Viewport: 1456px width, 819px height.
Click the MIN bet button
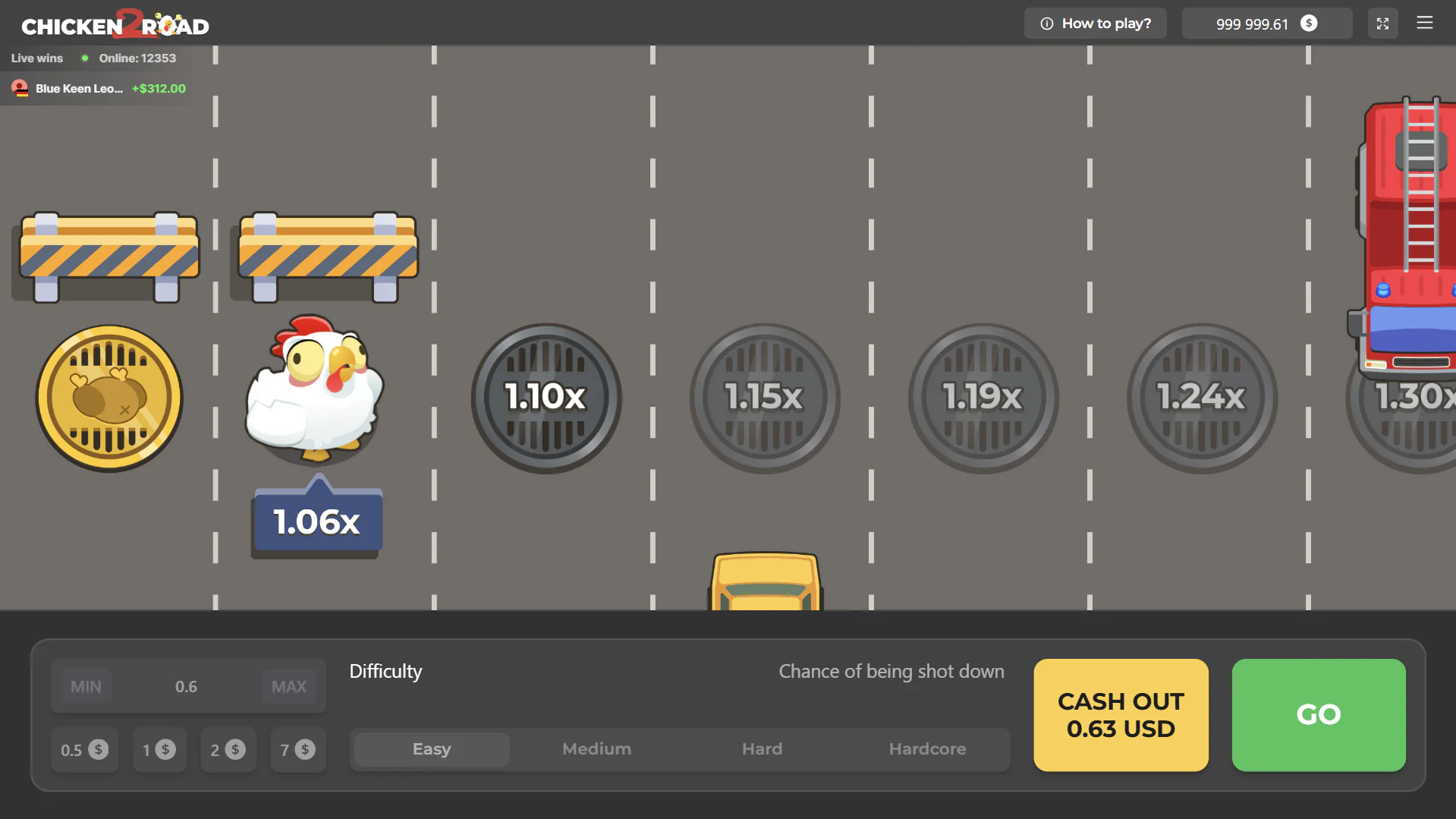click(85, 686)
